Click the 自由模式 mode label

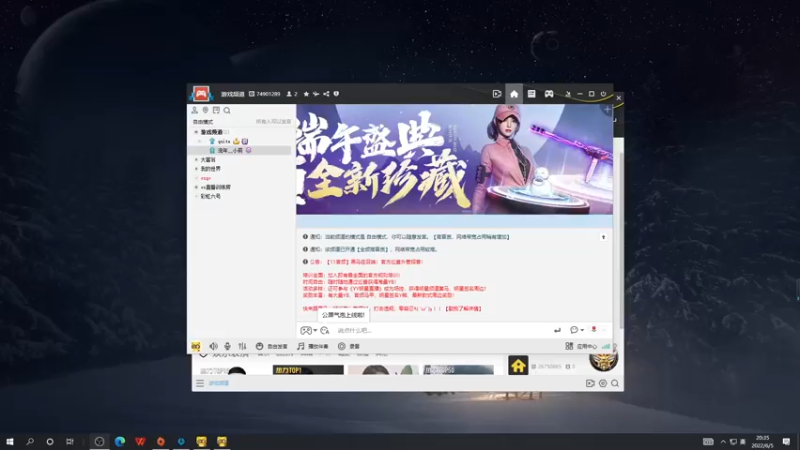(x=203, y=122)
